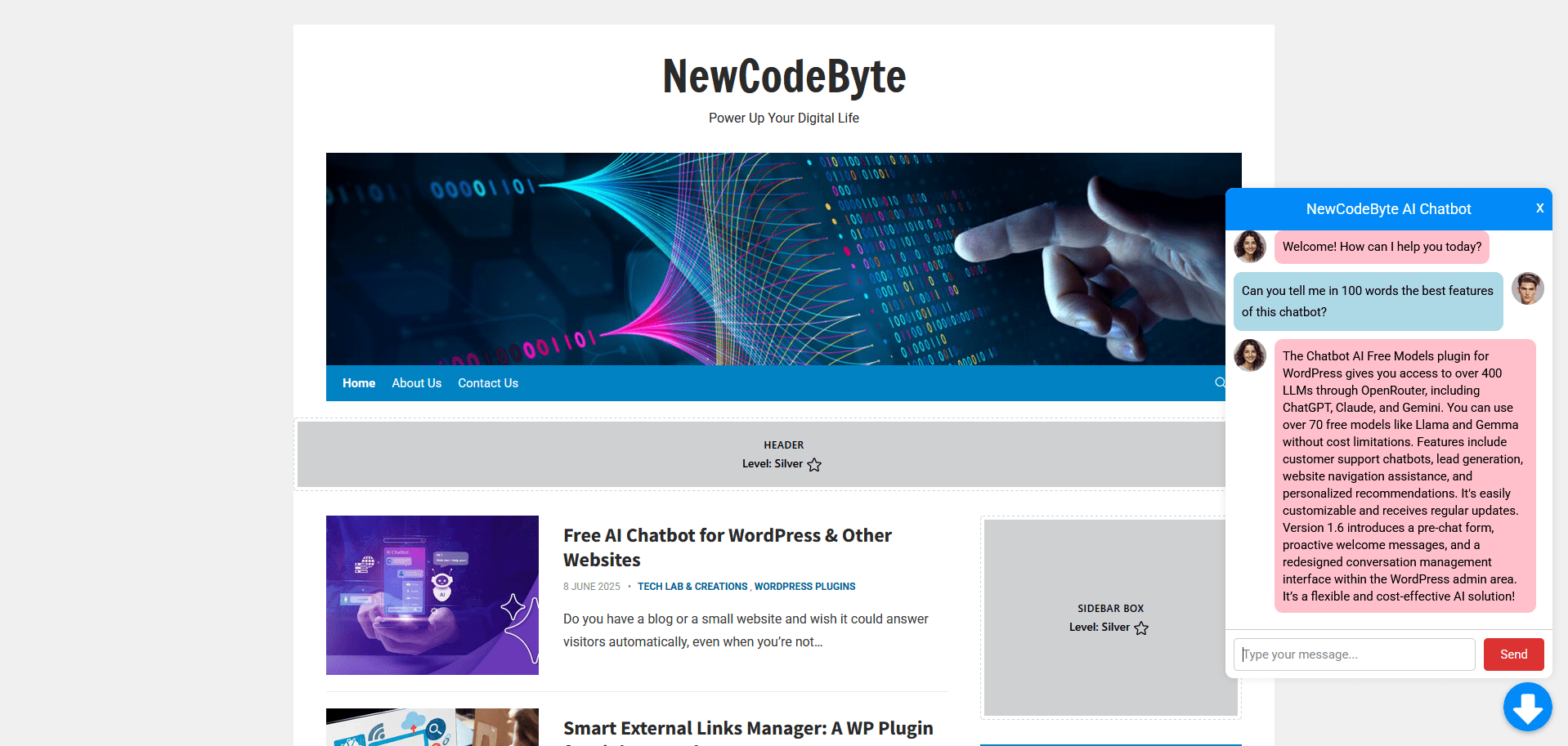Open the Tech Lab & Creations category
This screenshot has width=1568, height=746.
tap(692, 587)
